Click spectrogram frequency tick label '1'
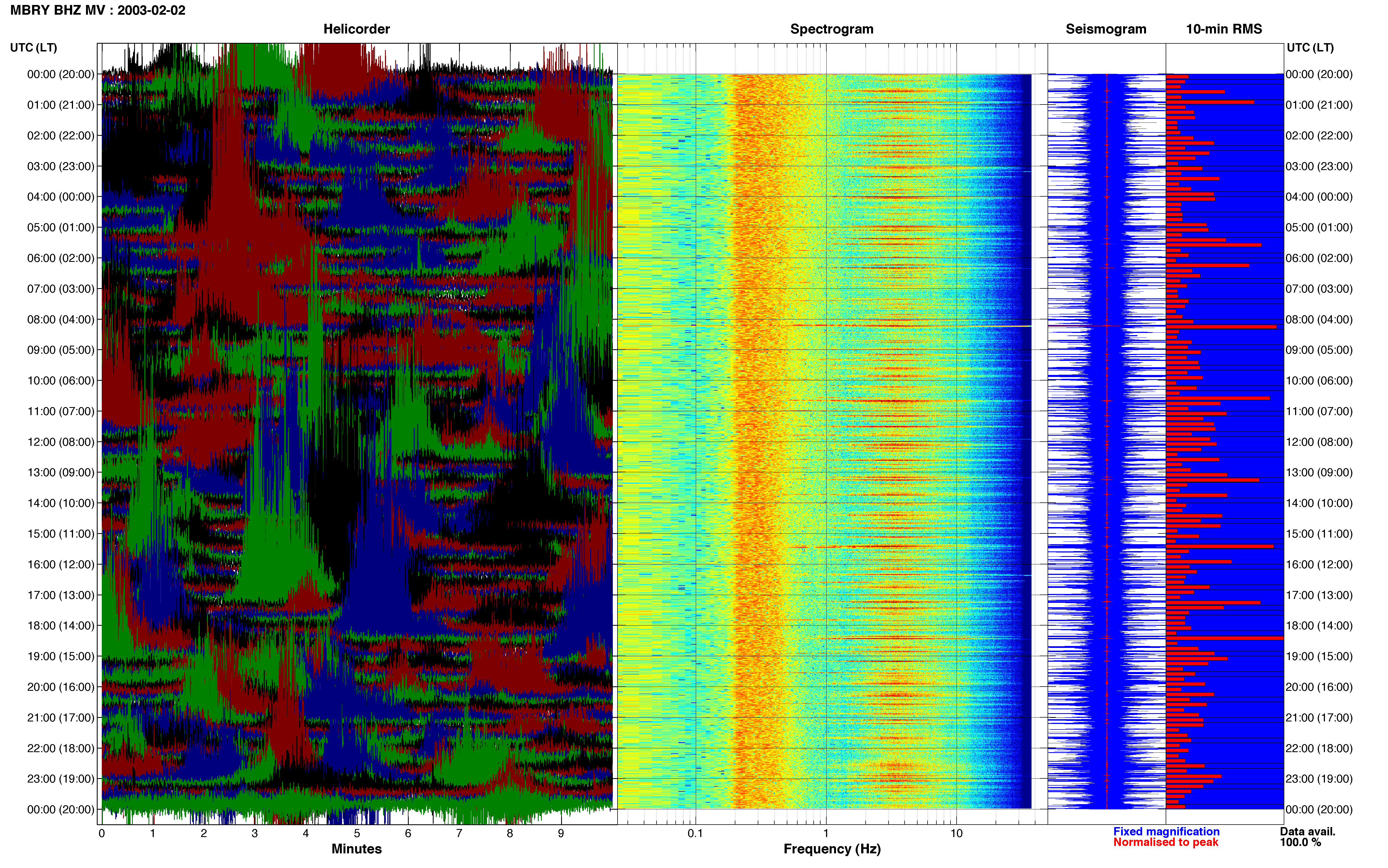 pyautogui.click(x=826, y=833)
